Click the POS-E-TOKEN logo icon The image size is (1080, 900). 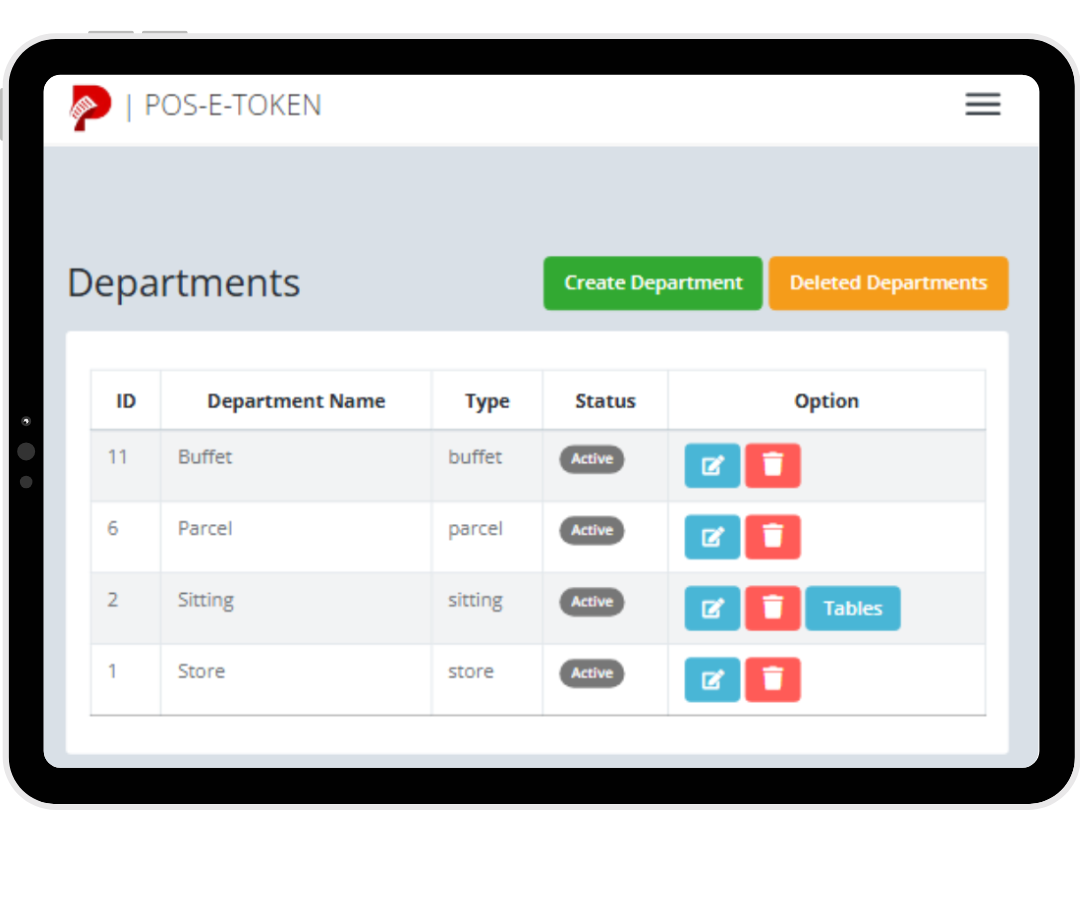pos(90,107)
